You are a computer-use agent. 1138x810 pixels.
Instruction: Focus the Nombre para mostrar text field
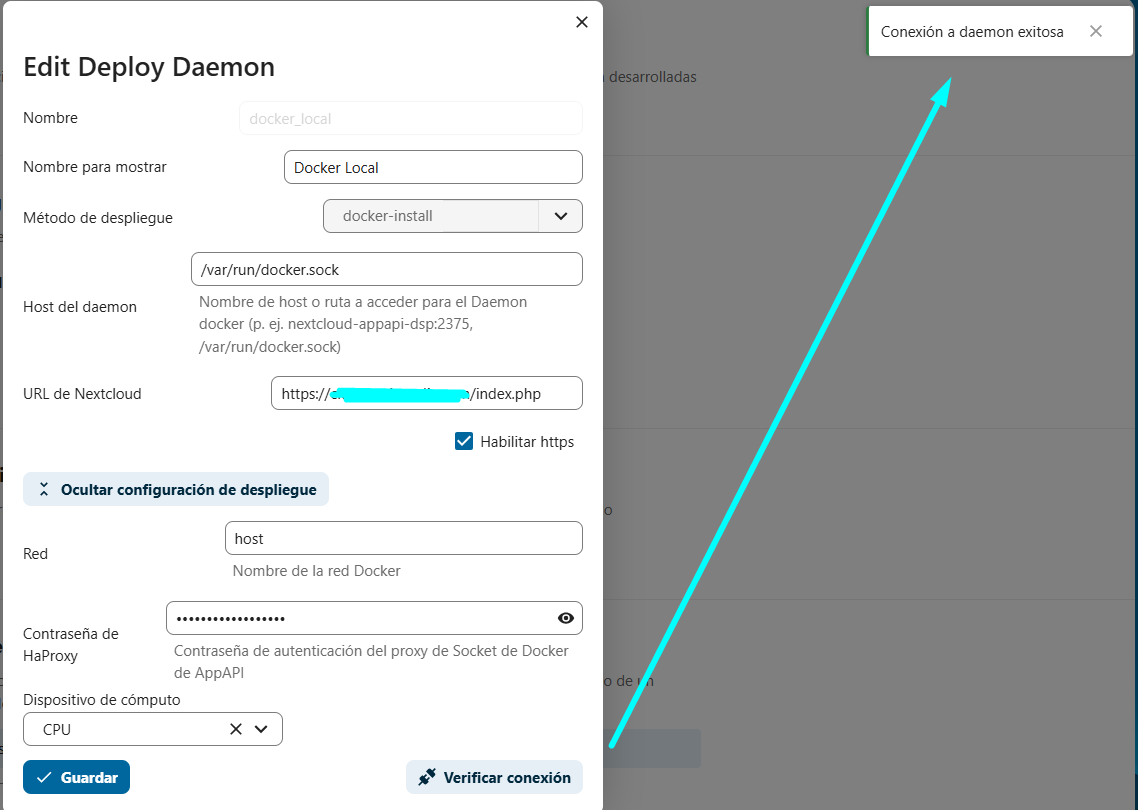click(x=432, y=167)
